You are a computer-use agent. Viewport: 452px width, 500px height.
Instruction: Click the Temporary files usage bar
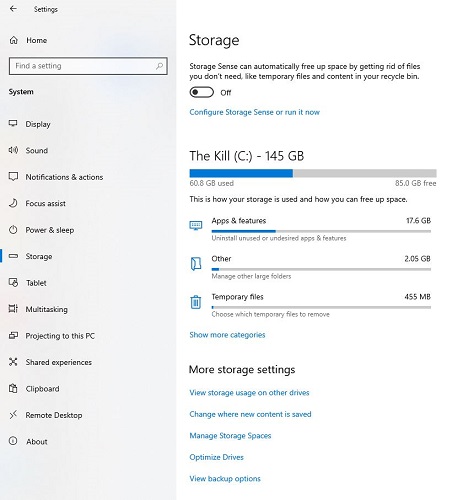321,307
